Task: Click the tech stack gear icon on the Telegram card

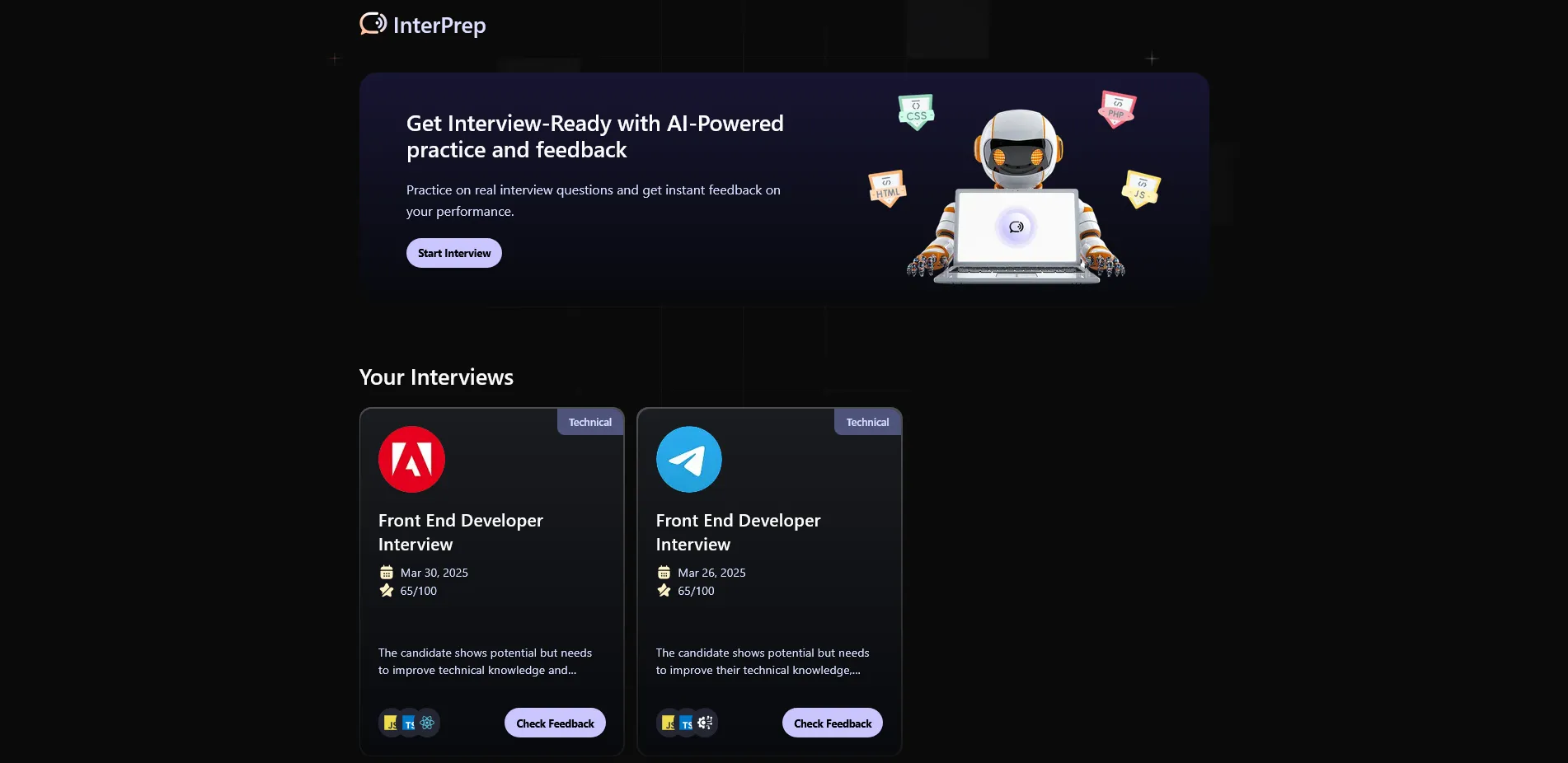Action: pos(704,723)
